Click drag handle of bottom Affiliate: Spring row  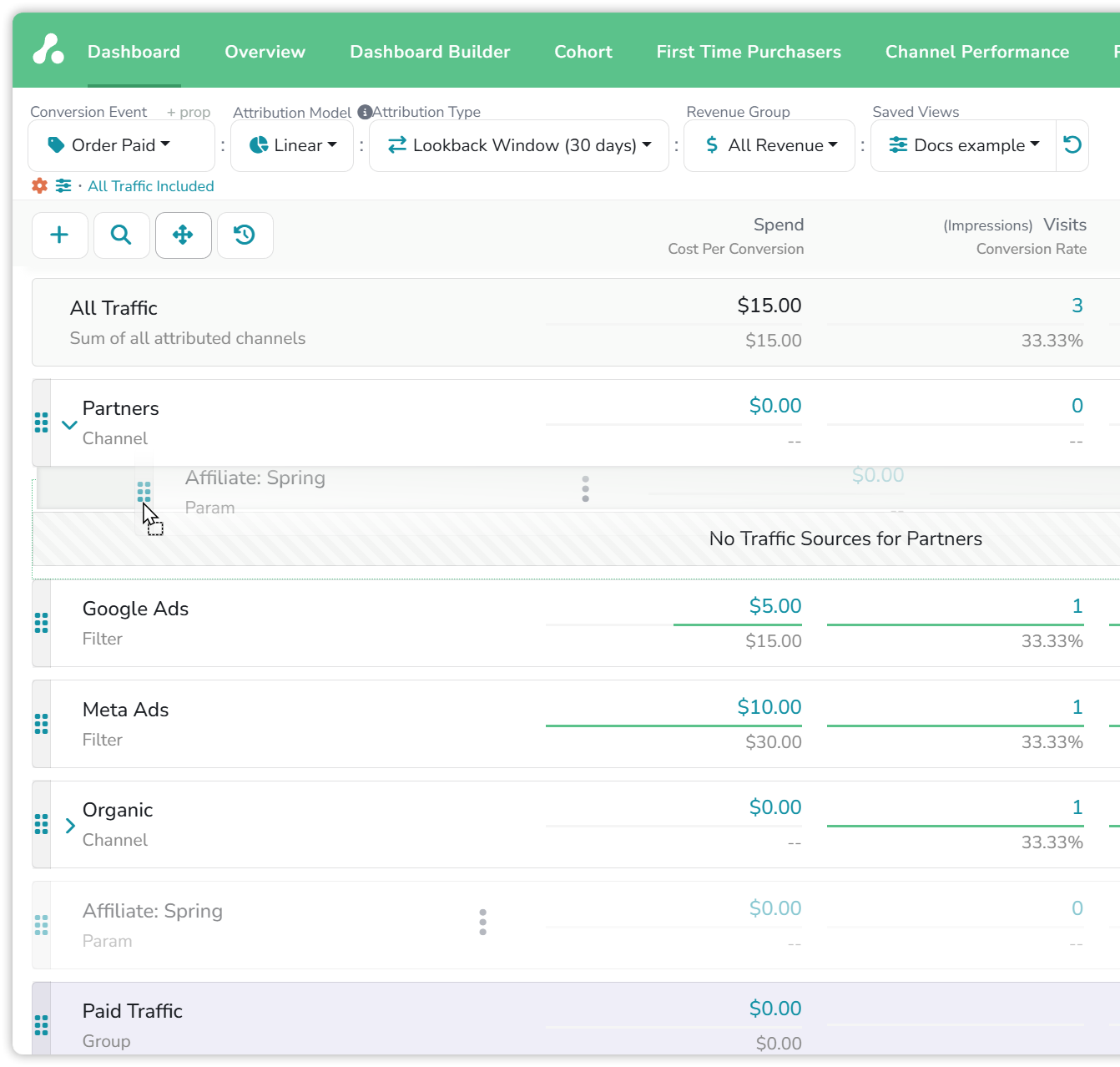point(42,925)
